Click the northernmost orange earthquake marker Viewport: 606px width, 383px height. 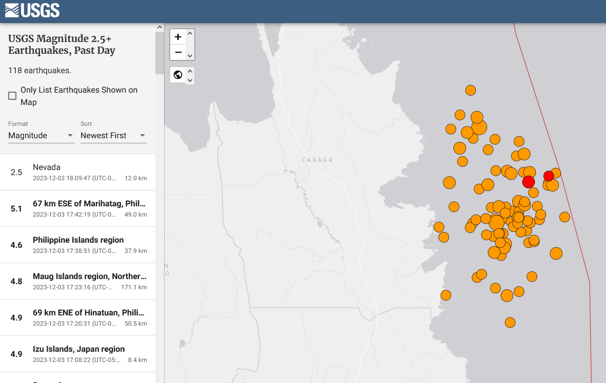470,90
